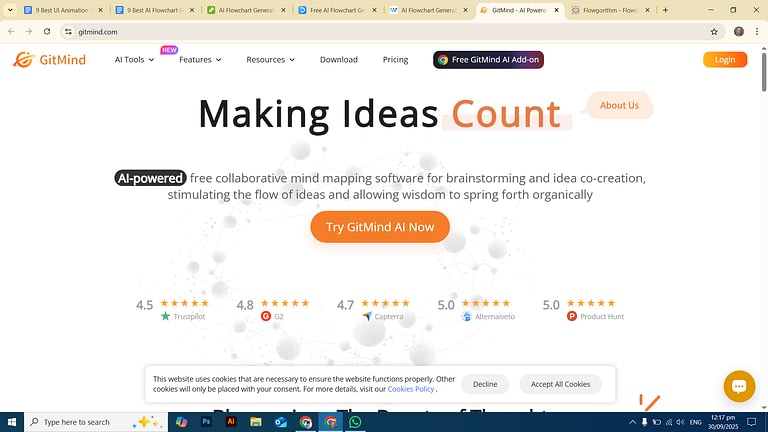Open the tab search dropdown arrow
768x432 pixels.
coord(10,10)
